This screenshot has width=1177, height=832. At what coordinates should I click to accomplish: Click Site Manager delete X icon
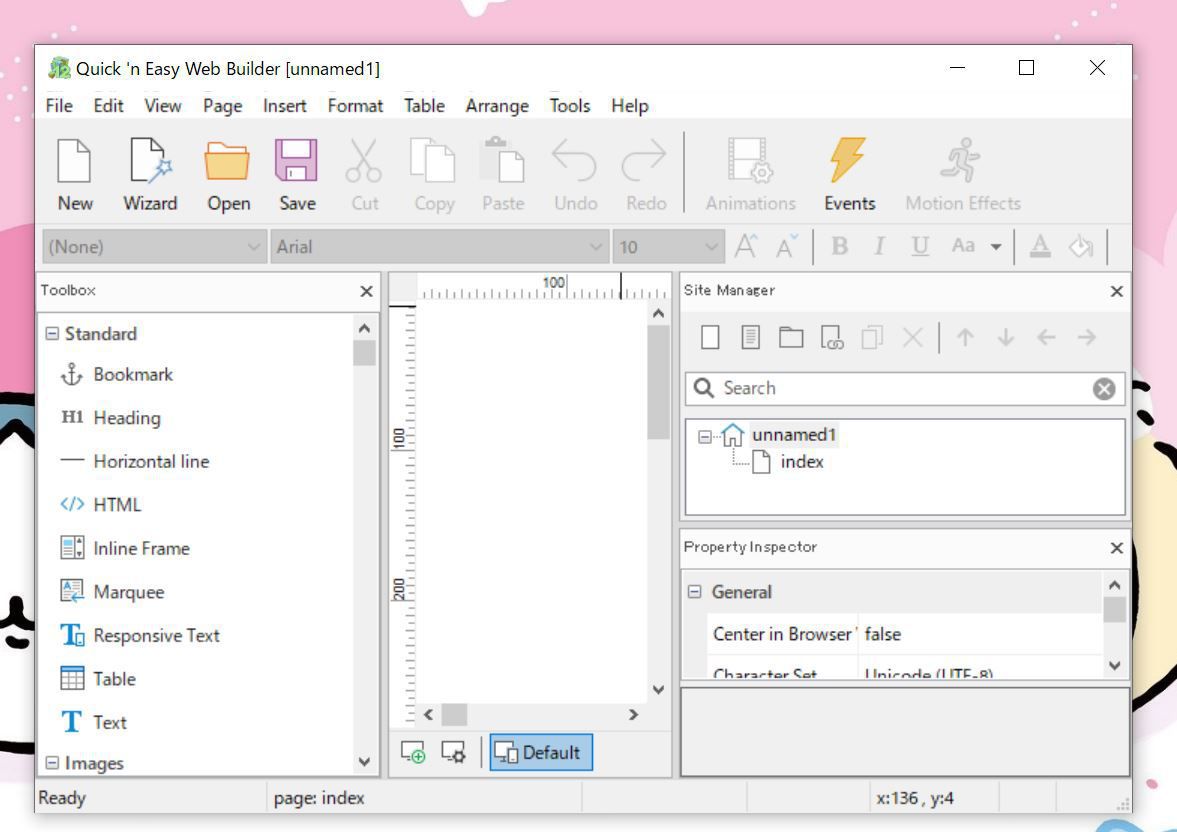pos(913,337)
